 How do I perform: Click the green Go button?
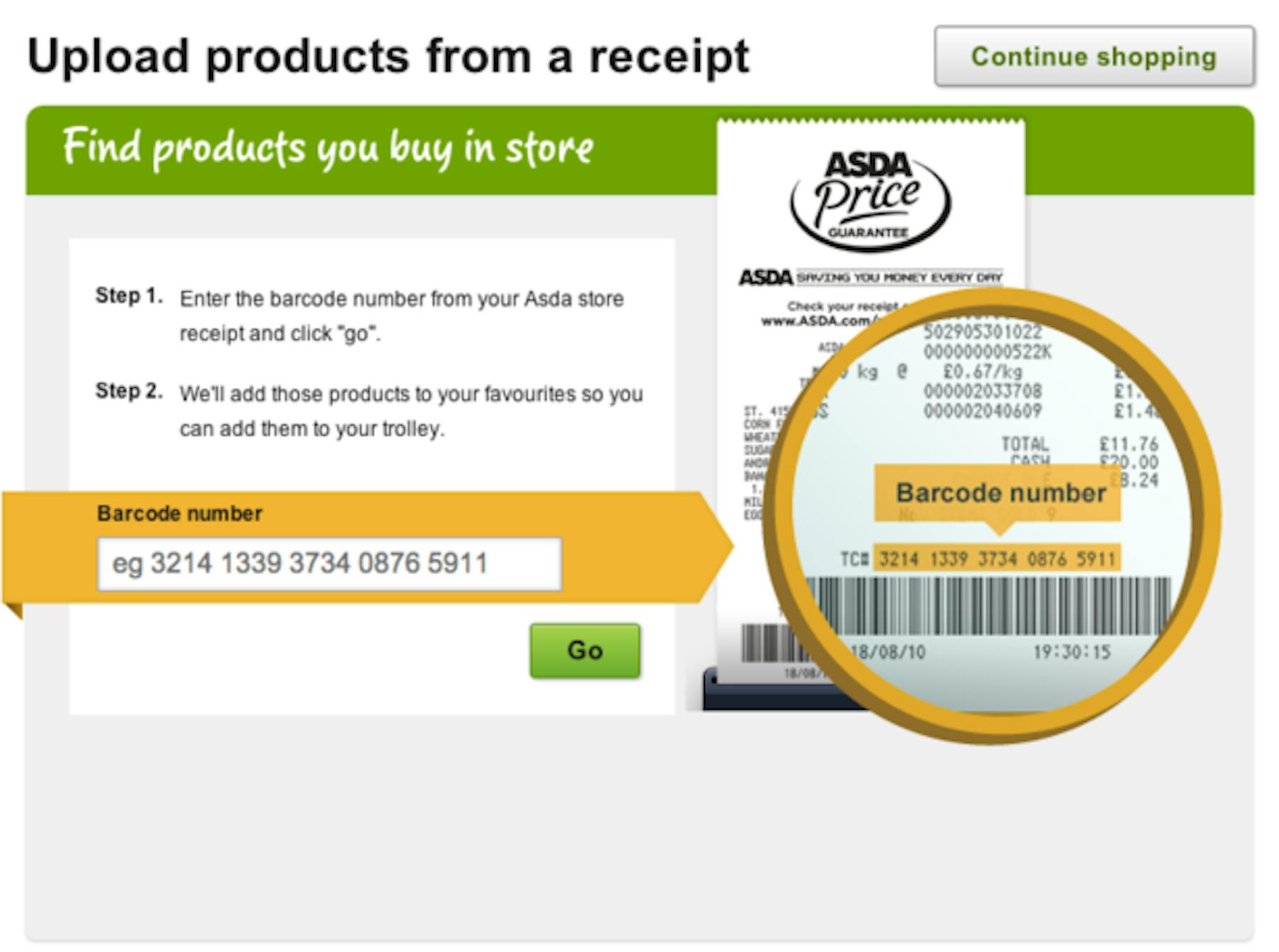tap(585, 650)
